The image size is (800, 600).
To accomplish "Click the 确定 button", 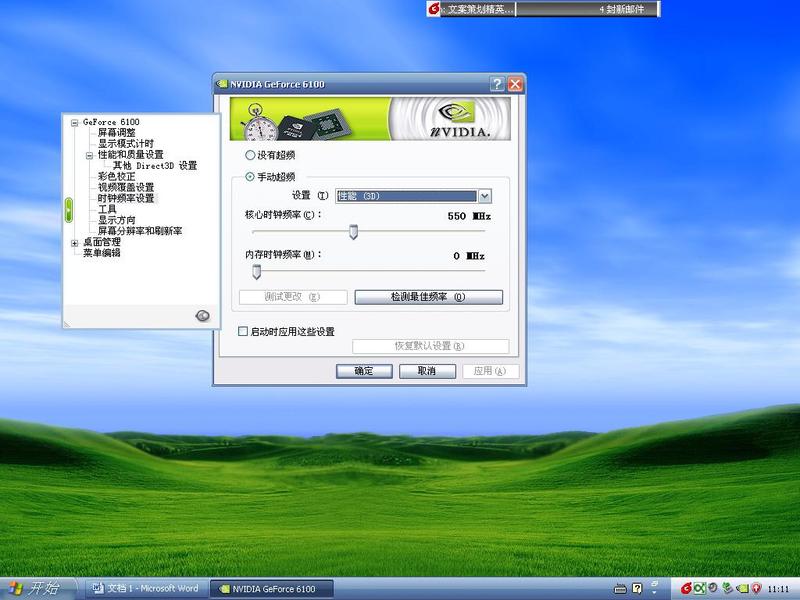I will pyautogui.click(x=364, y=371).
